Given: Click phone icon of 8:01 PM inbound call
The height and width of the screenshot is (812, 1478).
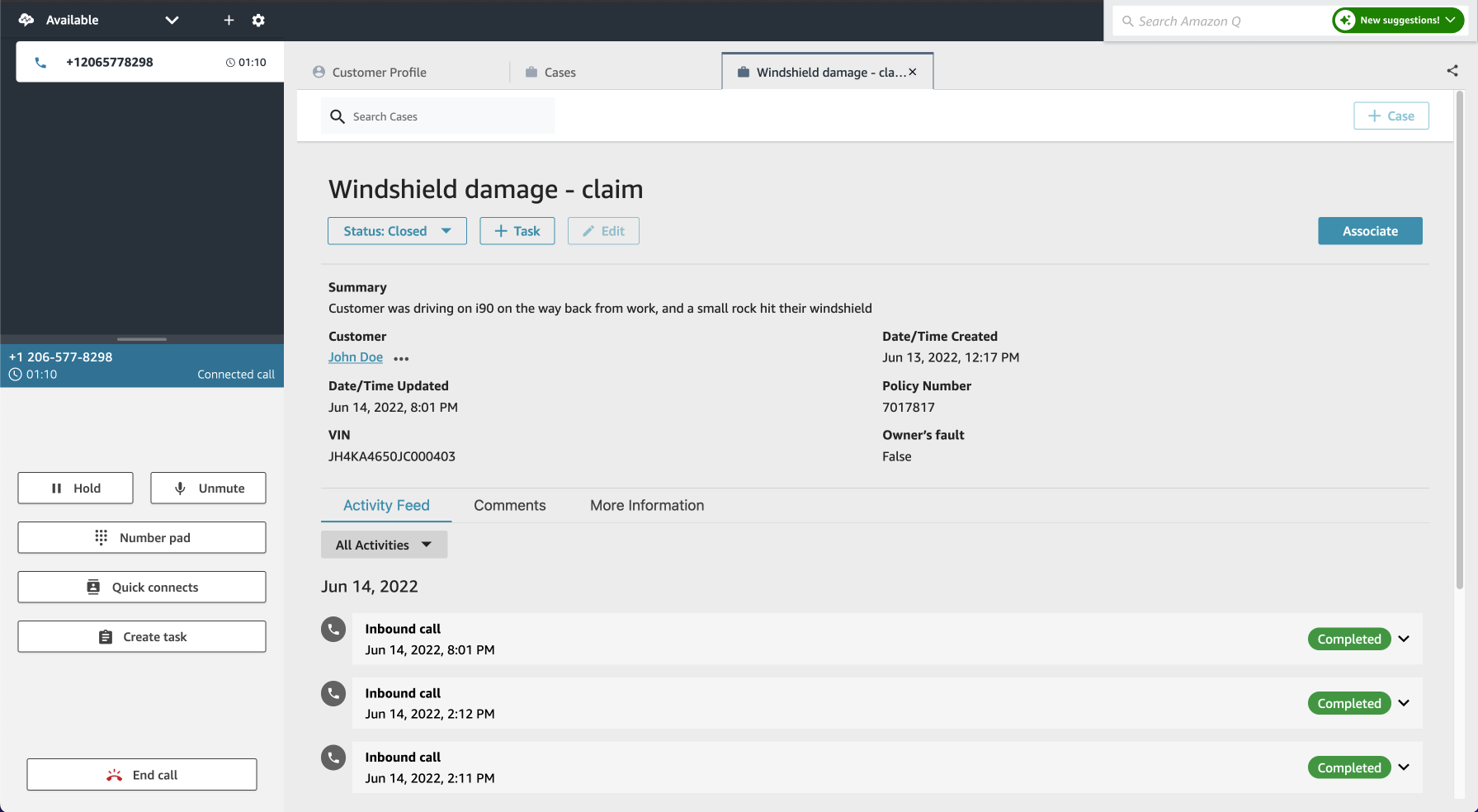Looking at the screenshot, I should coord(333,630).
